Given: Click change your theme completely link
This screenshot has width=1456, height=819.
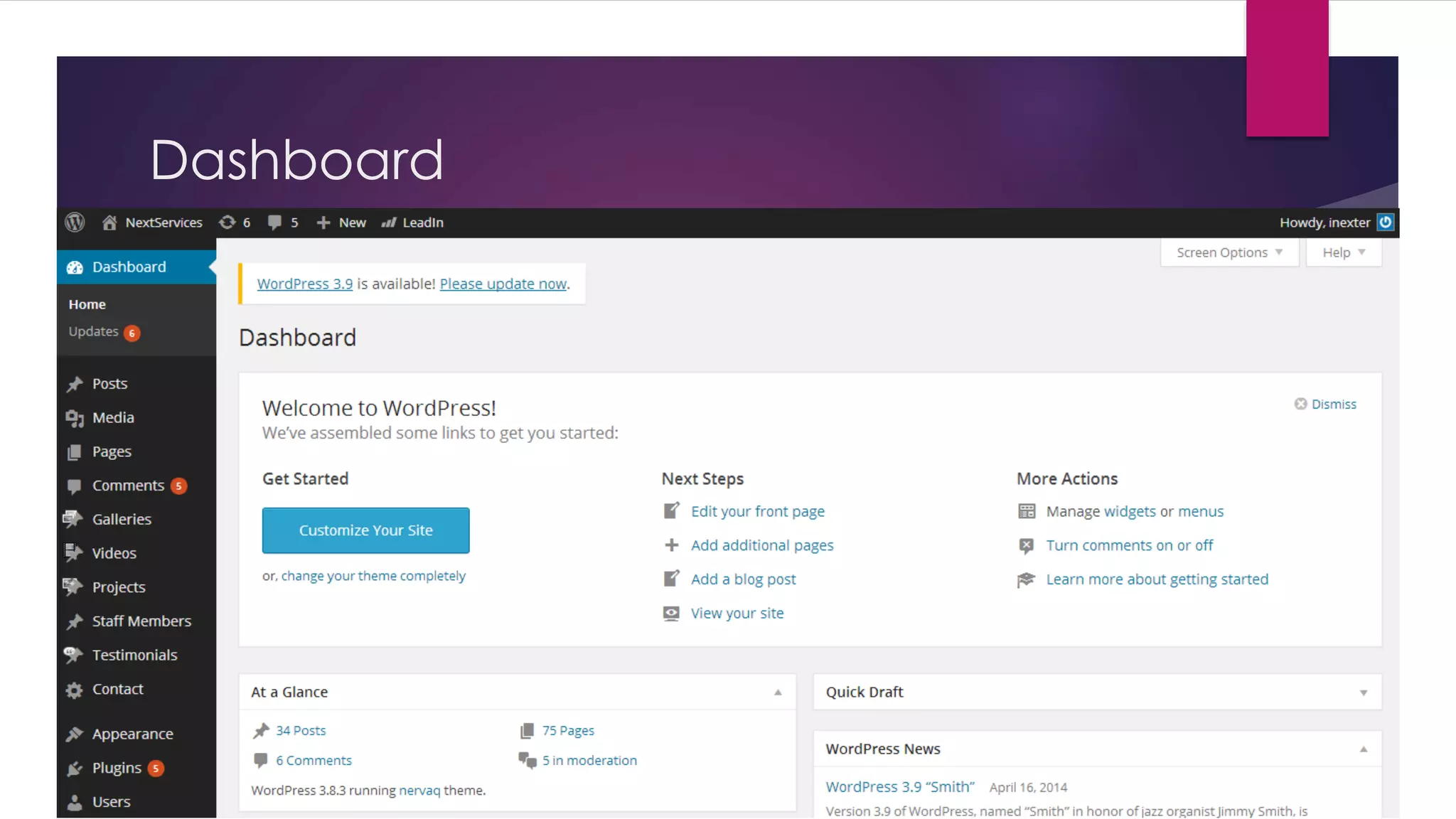Looking at the screenshot, I should pyautogui.click(x=373, y=576).
